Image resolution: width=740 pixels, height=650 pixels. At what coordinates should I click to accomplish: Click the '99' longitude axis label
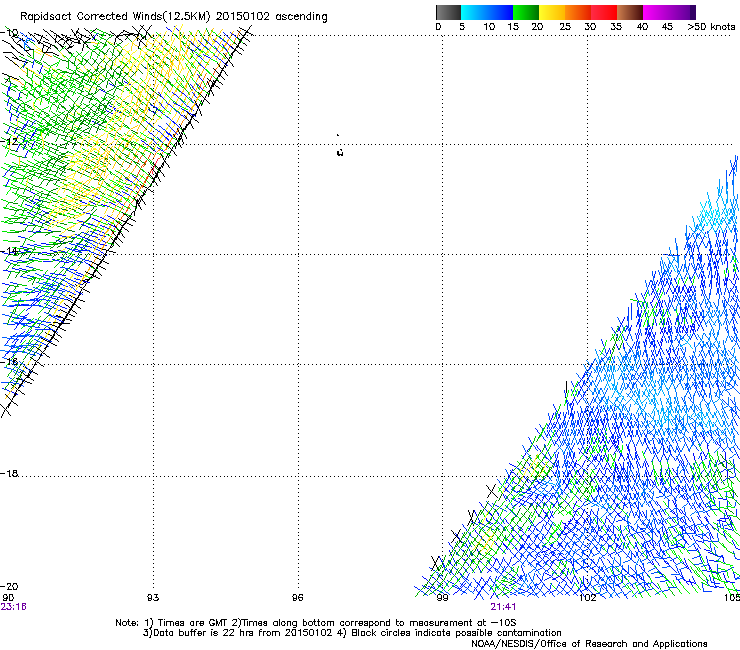[442, 598]
